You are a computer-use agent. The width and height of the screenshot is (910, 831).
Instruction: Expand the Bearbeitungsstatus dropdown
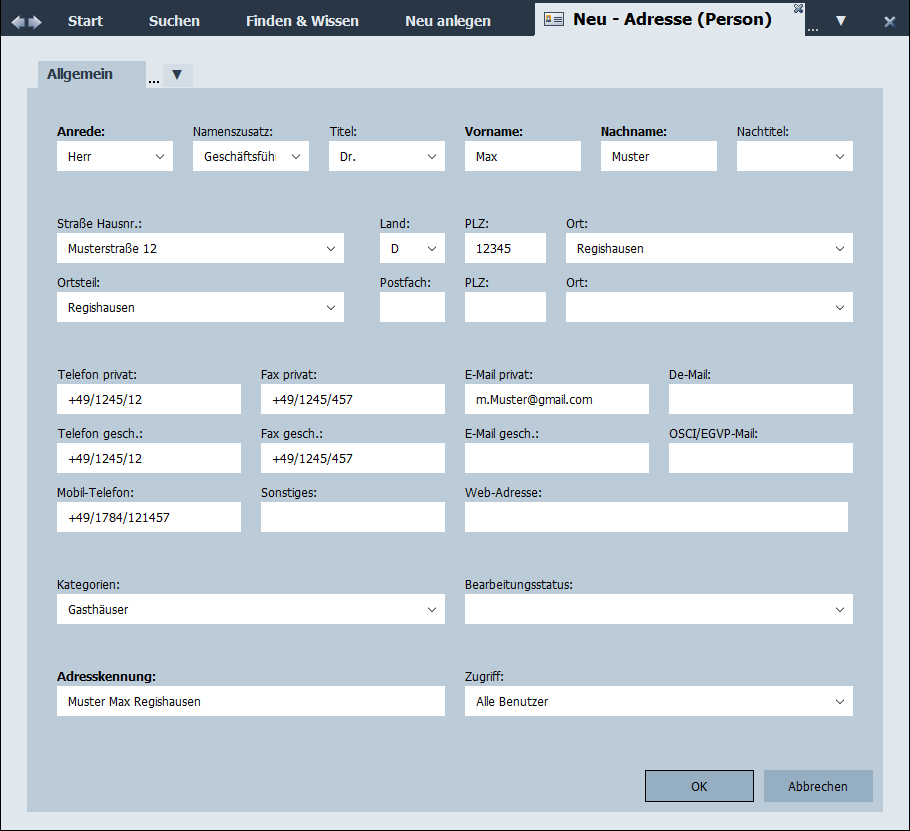pyautogui.click(x=840, y=610)
